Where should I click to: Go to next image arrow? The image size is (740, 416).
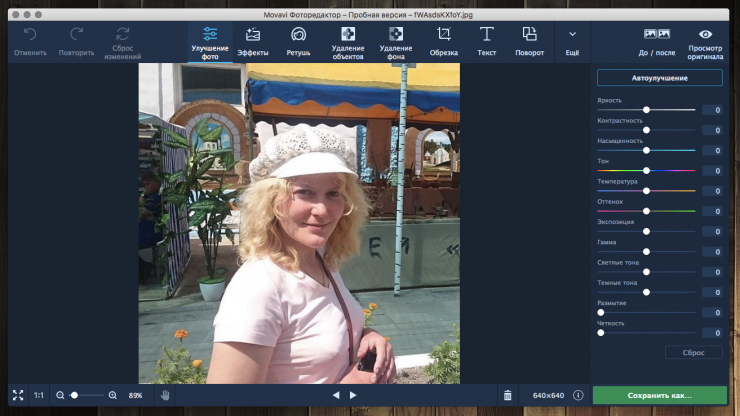pyautogui.click(x=353, y=396)
